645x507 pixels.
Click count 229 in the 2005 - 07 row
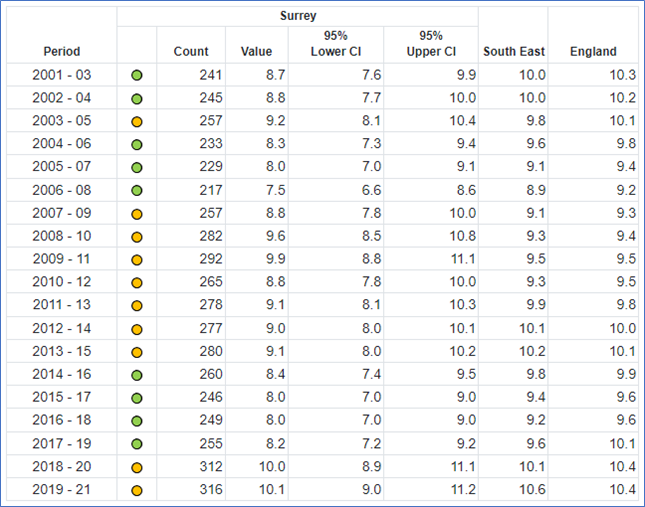tap(211, 167)
